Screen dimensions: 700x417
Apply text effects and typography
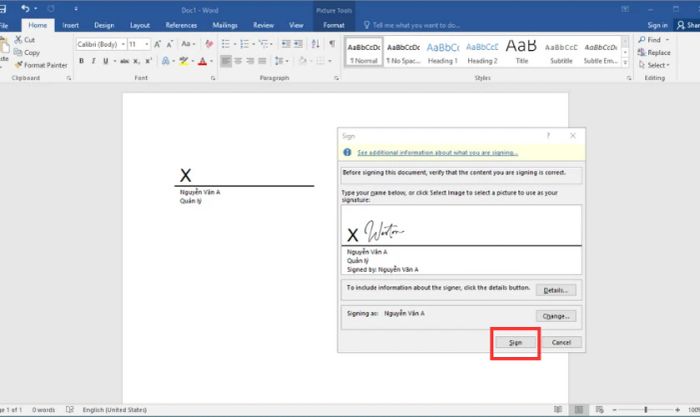tap(166, 61)
